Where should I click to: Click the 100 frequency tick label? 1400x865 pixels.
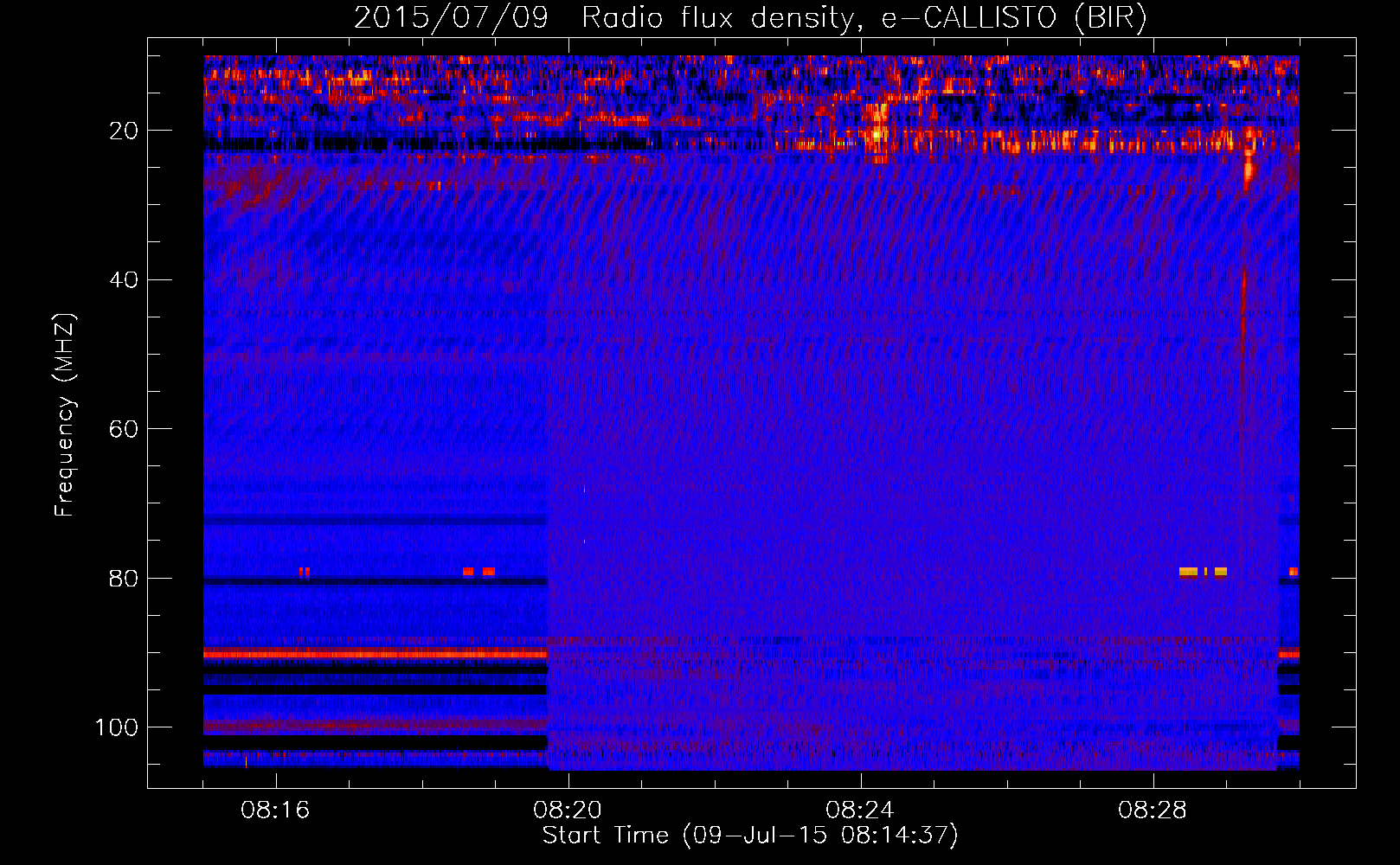117,727
